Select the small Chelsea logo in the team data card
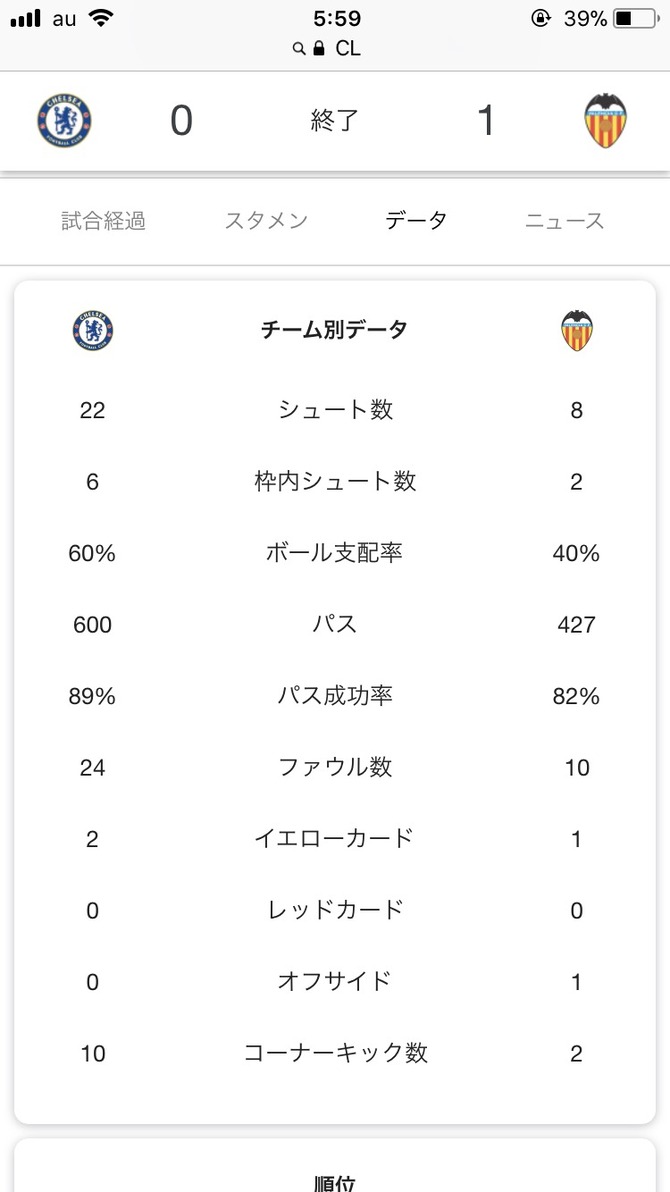The height and width of the screenshot is (1192, 670). [93, 331]
